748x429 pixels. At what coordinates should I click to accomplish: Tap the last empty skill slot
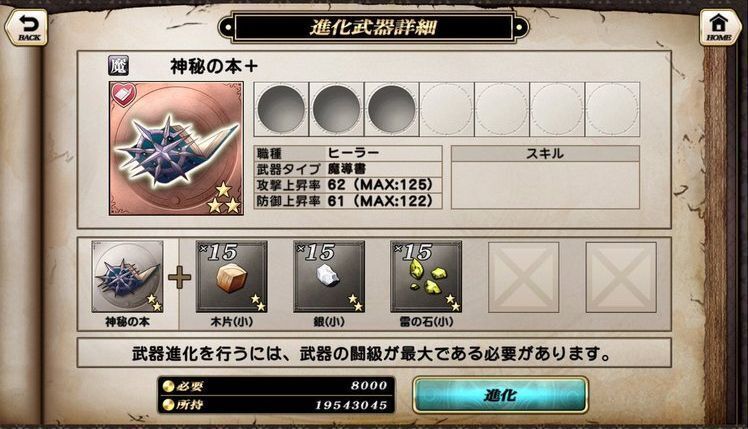613,109
